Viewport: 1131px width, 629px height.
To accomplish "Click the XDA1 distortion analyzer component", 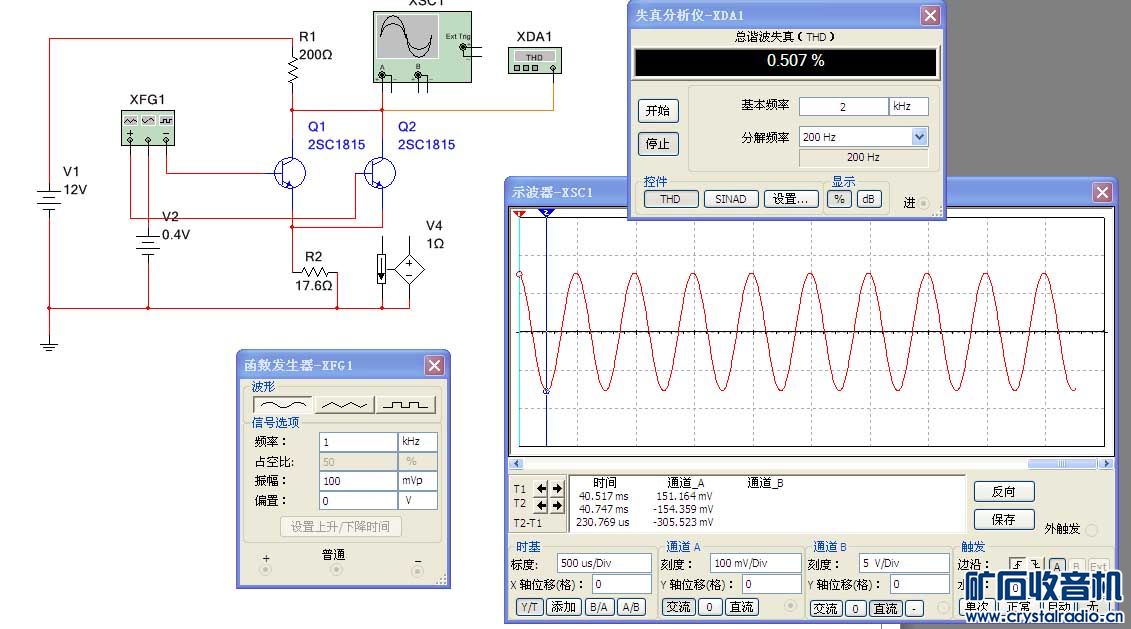I will coord(534,61).
